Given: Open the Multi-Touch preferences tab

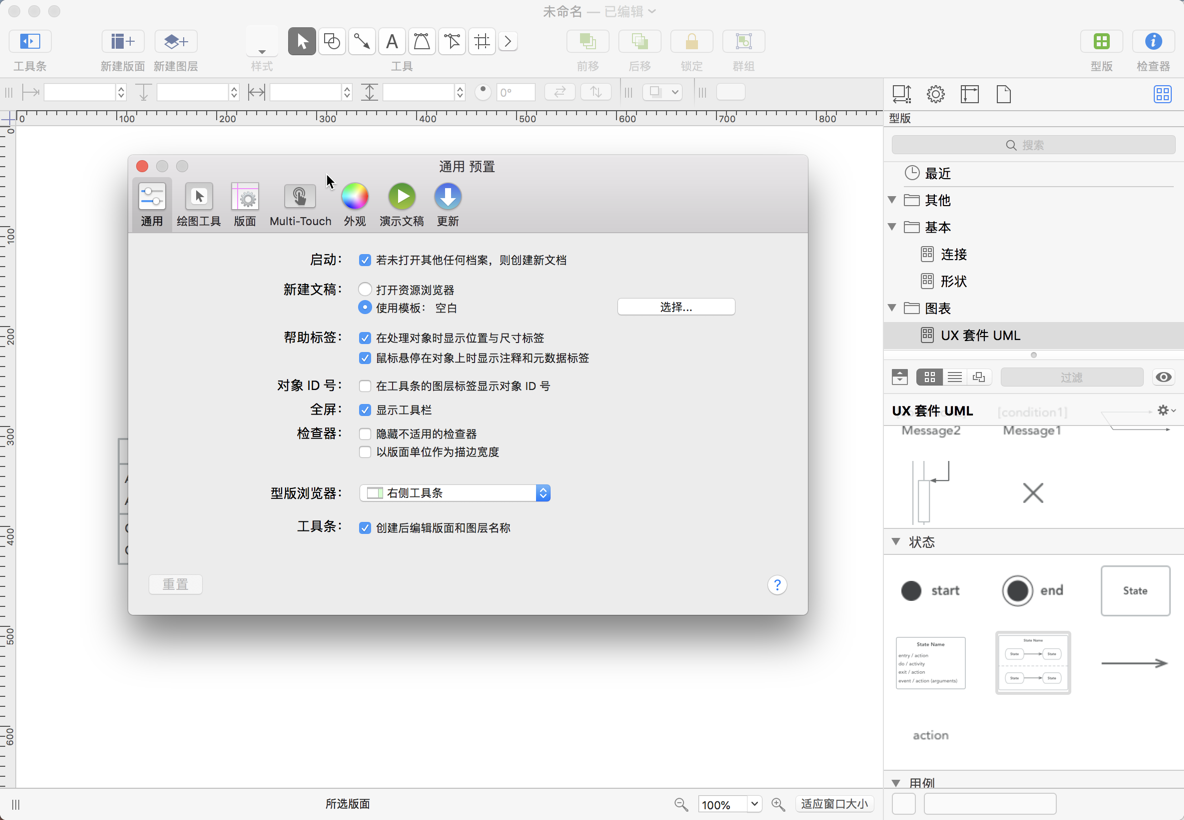Looking at the screenshot, I should point(300,203).
